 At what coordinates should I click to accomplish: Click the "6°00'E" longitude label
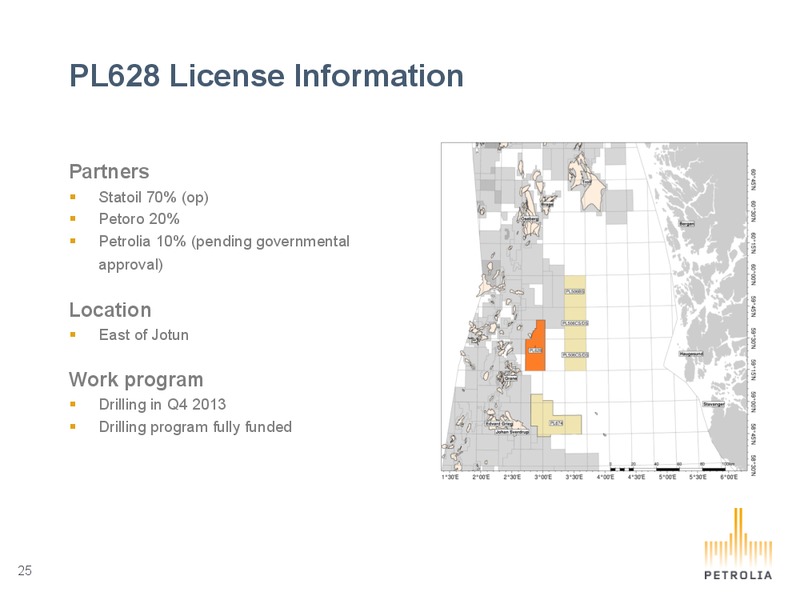pyautogui.click(x=729, y=477)
